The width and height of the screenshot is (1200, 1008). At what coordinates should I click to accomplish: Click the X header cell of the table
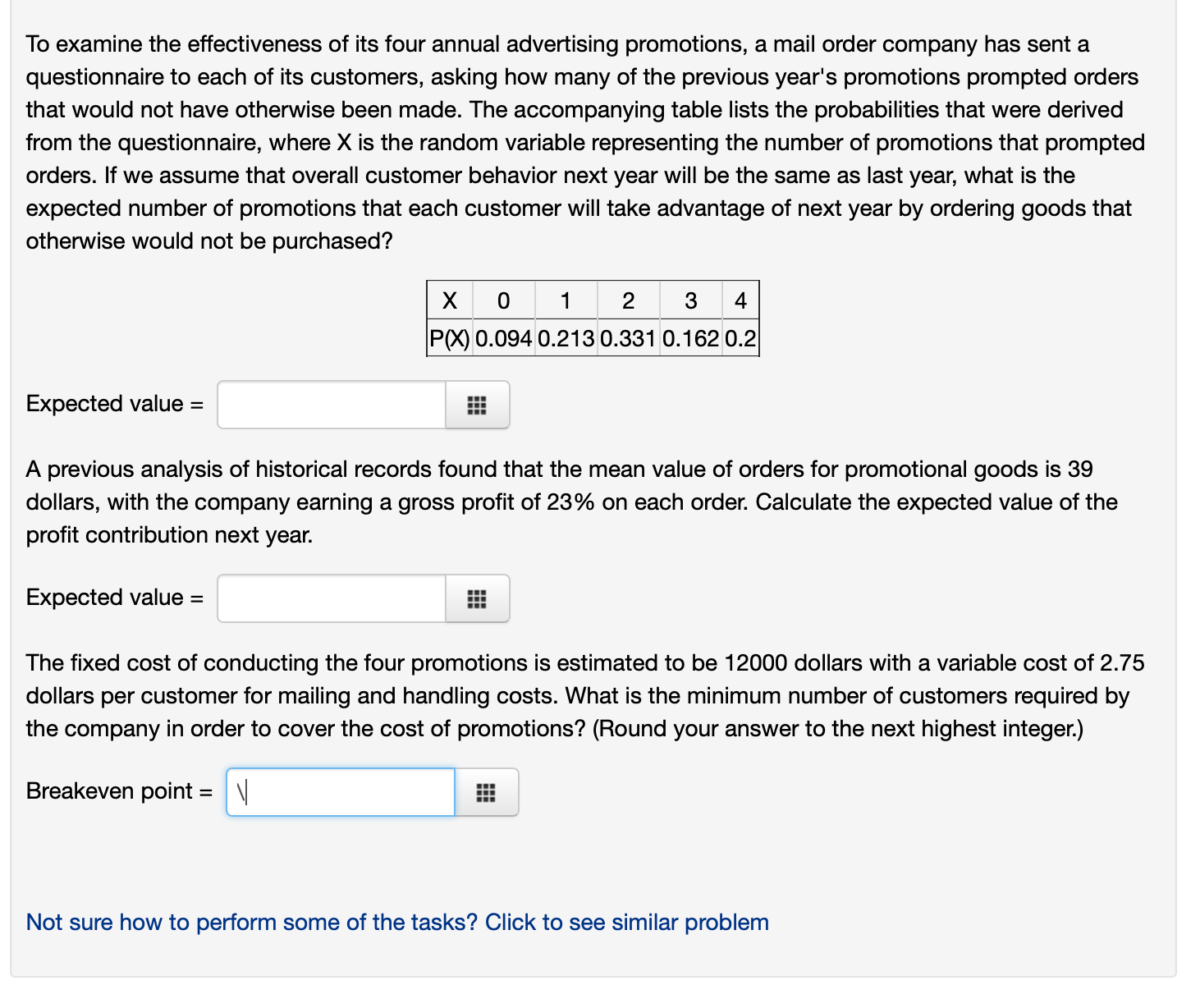[449, 300]
